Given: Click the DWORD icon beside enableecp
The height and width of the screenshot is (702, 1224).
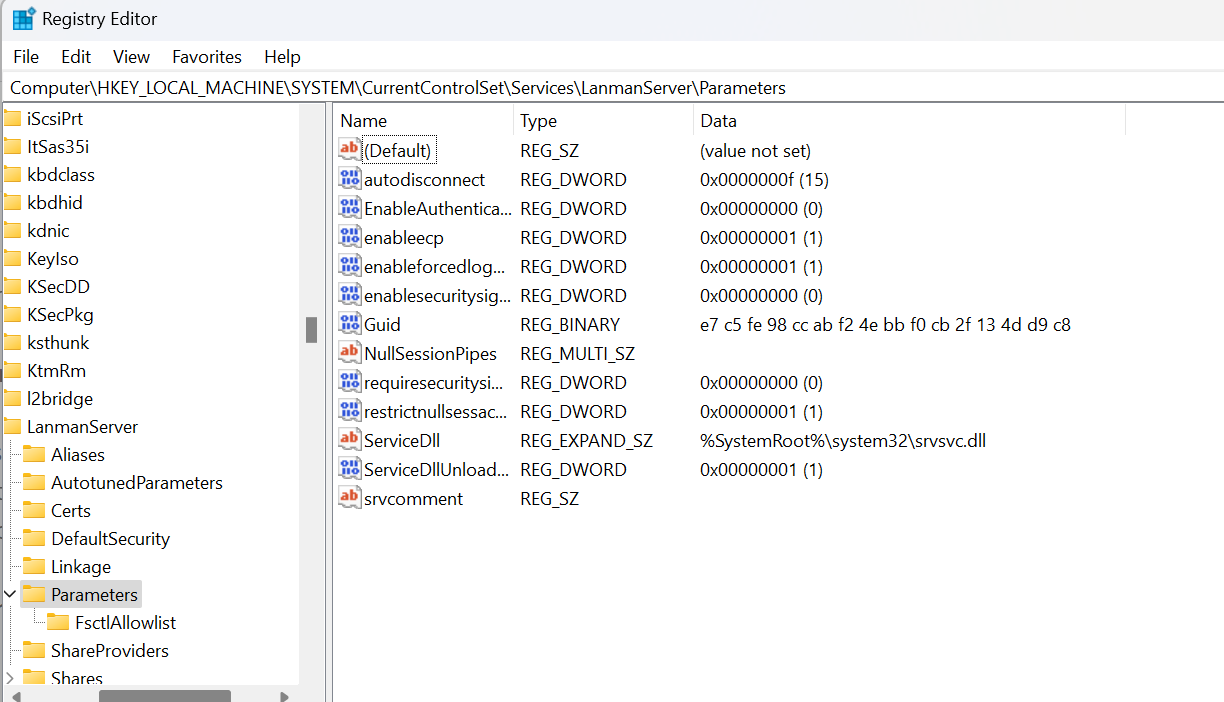Looking at the screenshot, I should point(349,237).
